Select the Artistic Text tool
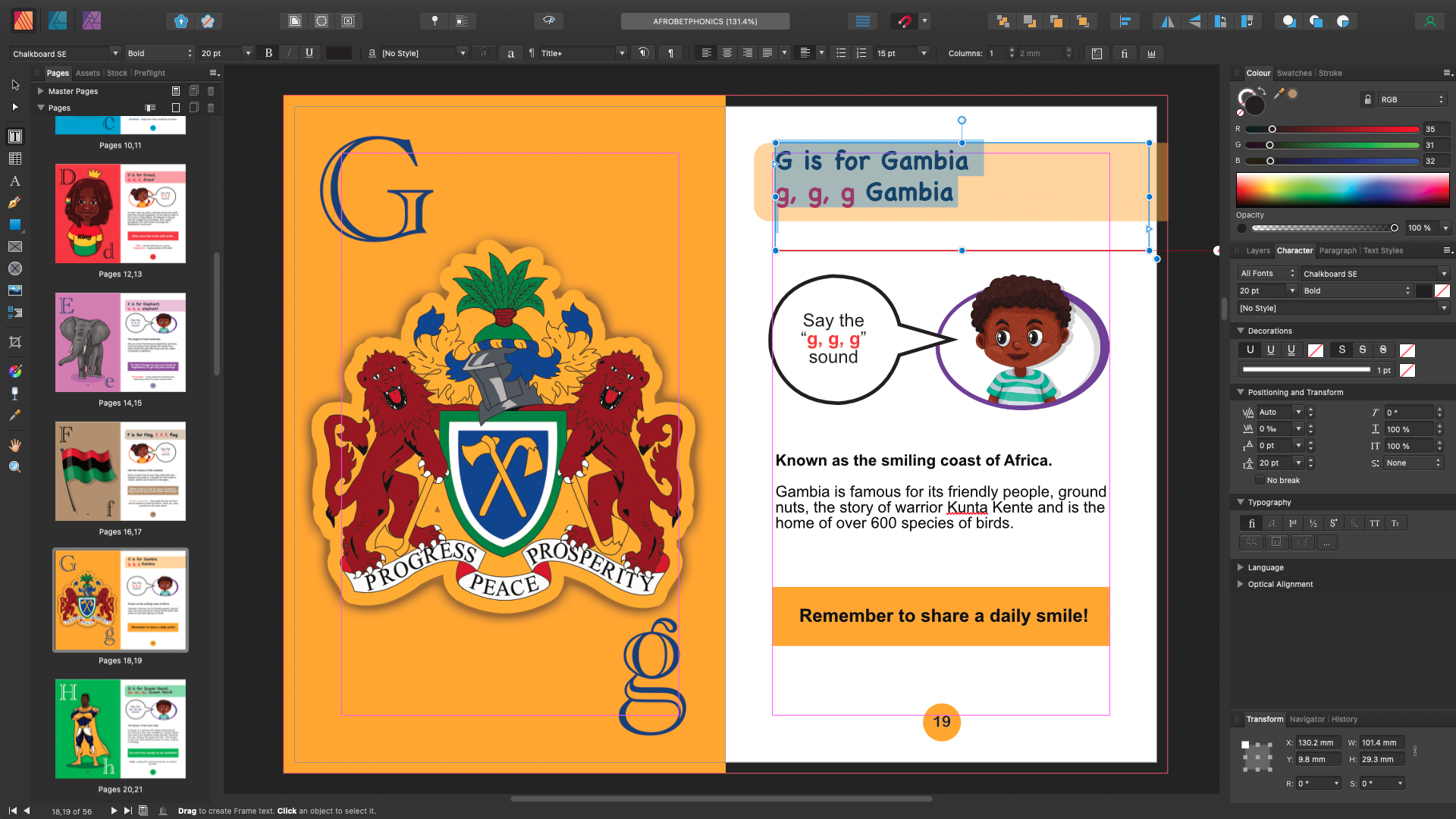1456x819 pixels. (15, 181)
